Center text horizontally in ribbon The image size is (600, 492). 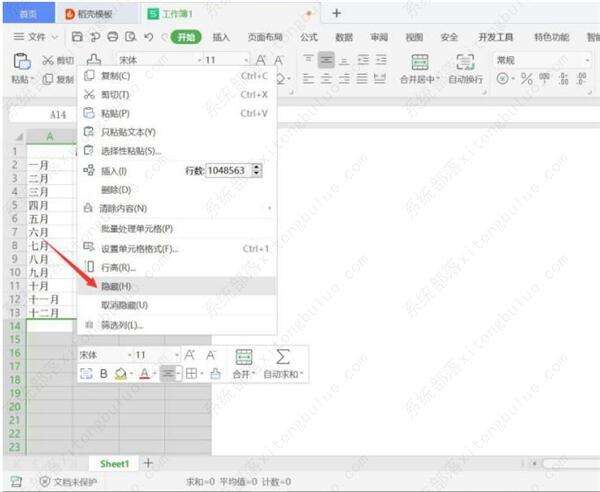[x=326, y=79]
